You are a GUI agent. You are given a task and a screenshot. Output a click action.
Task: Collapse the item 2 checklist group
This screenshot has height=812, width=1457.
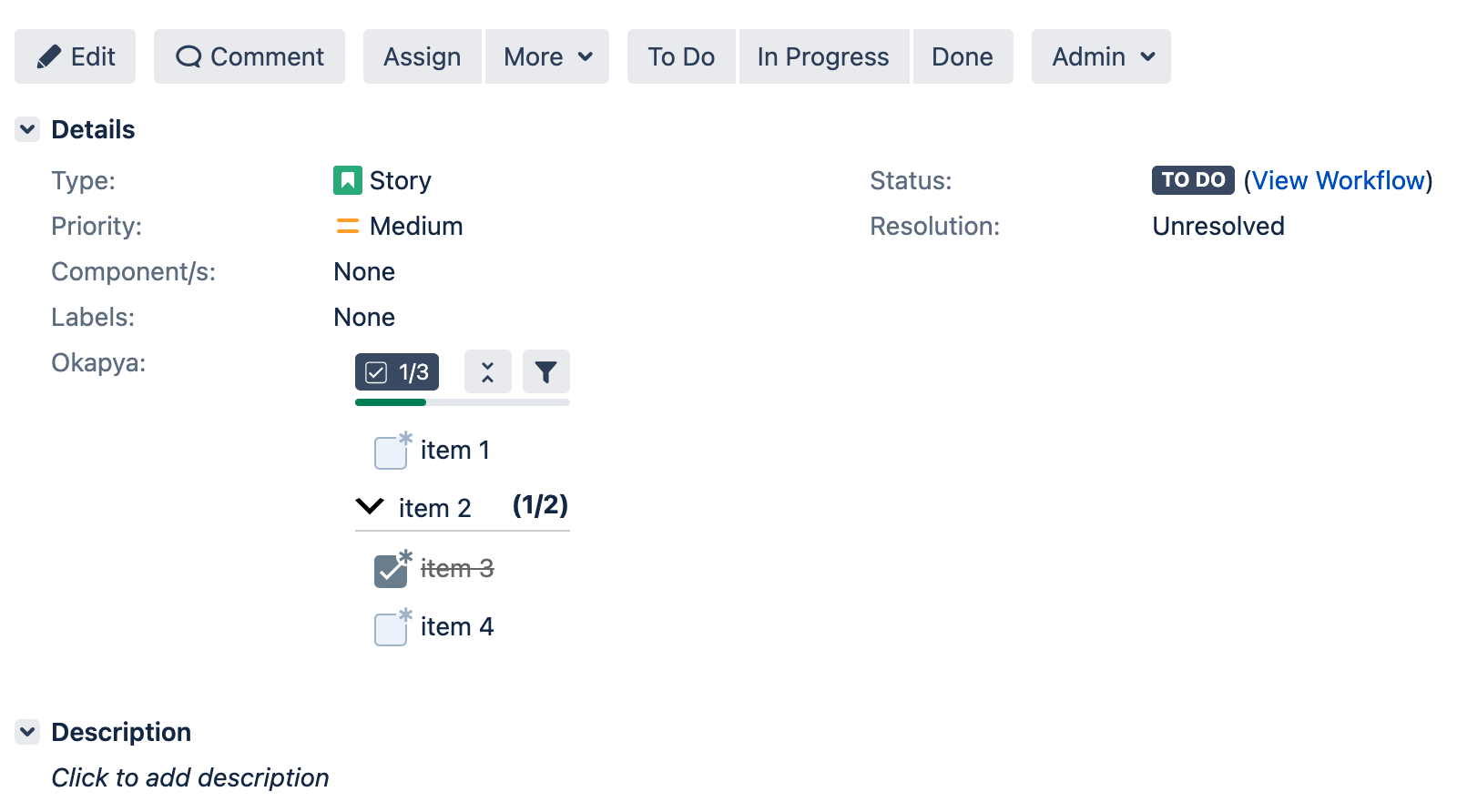tap(369, 507)
